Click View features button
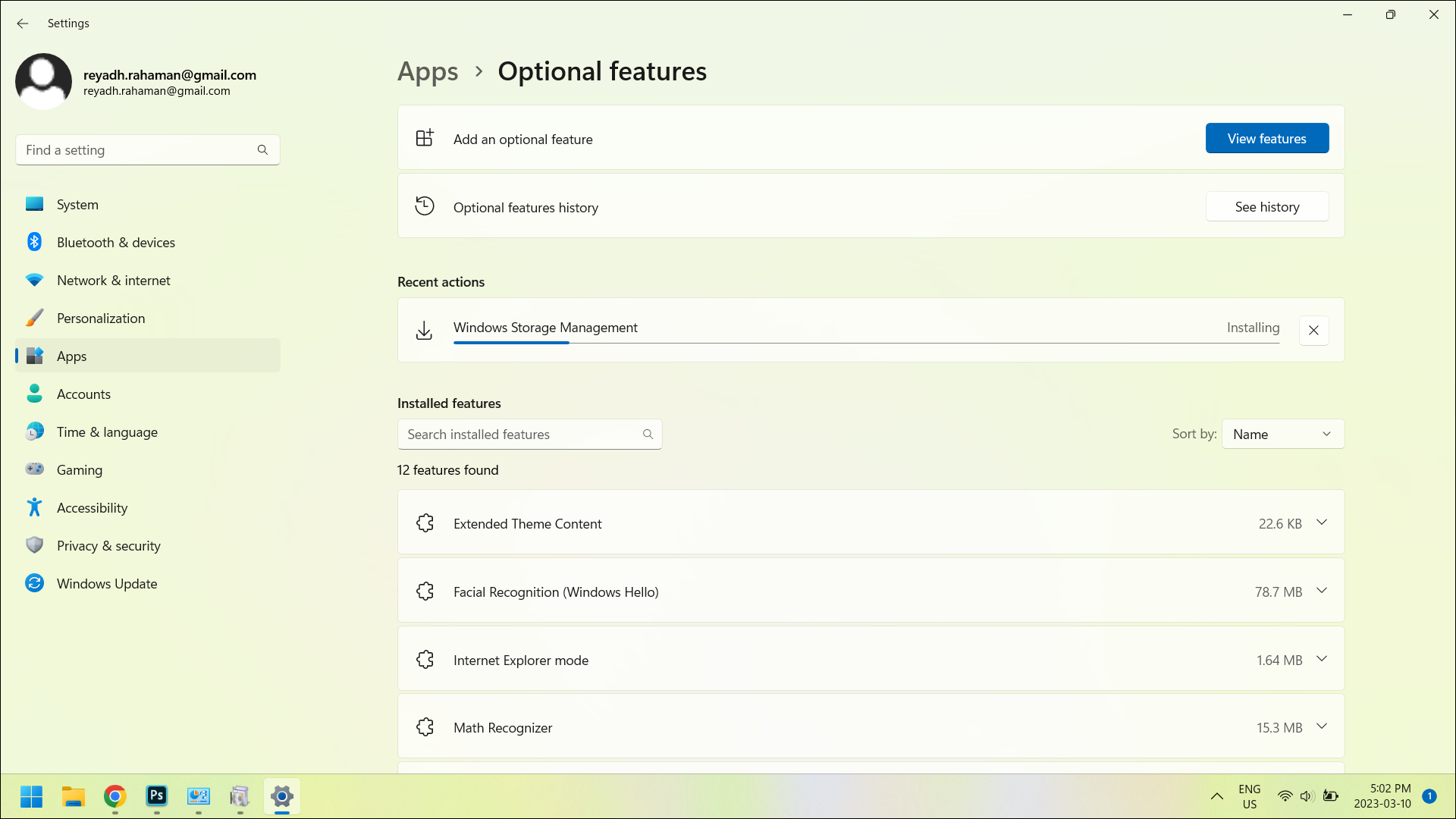The width and height of the screenshot is (1456, 819). pos(1267,138)
